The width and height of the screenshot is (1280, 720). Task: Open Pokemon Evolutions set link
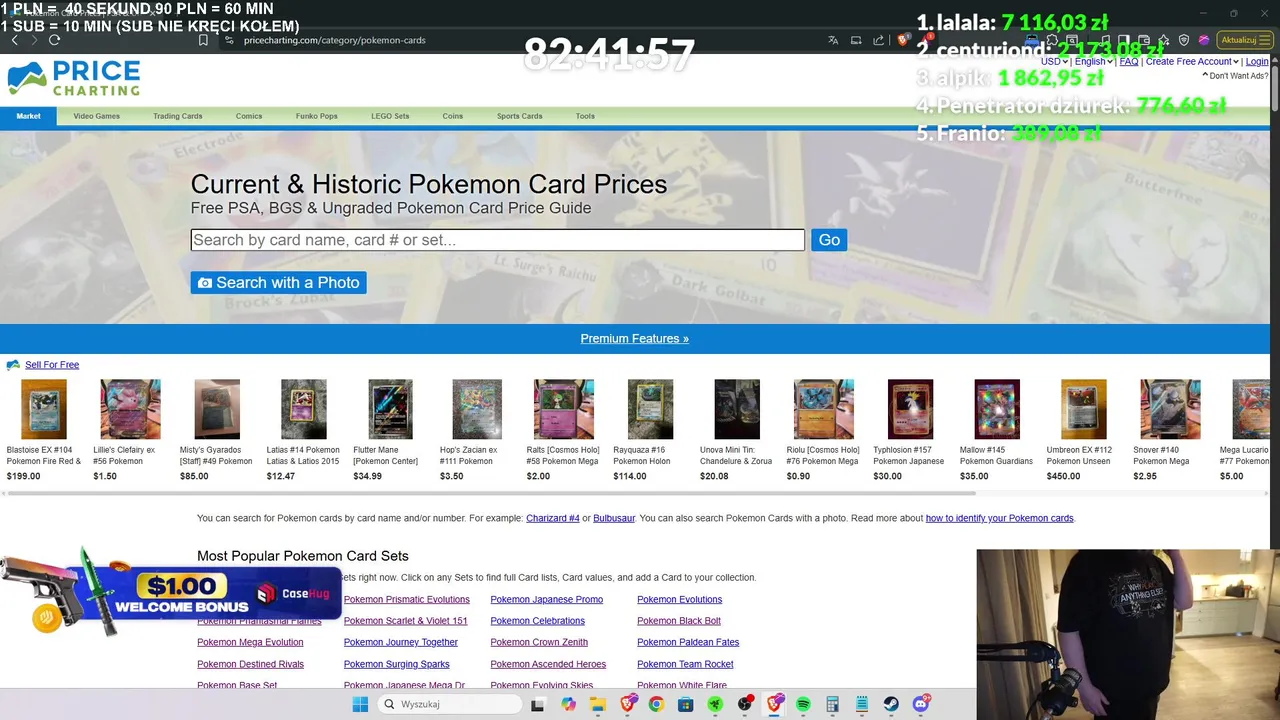[680, 600]
